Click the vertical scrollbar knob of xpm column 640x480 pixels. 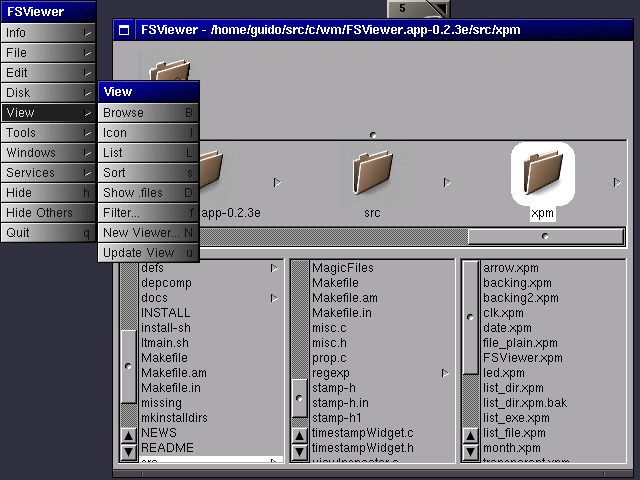(x=470, y=317)
